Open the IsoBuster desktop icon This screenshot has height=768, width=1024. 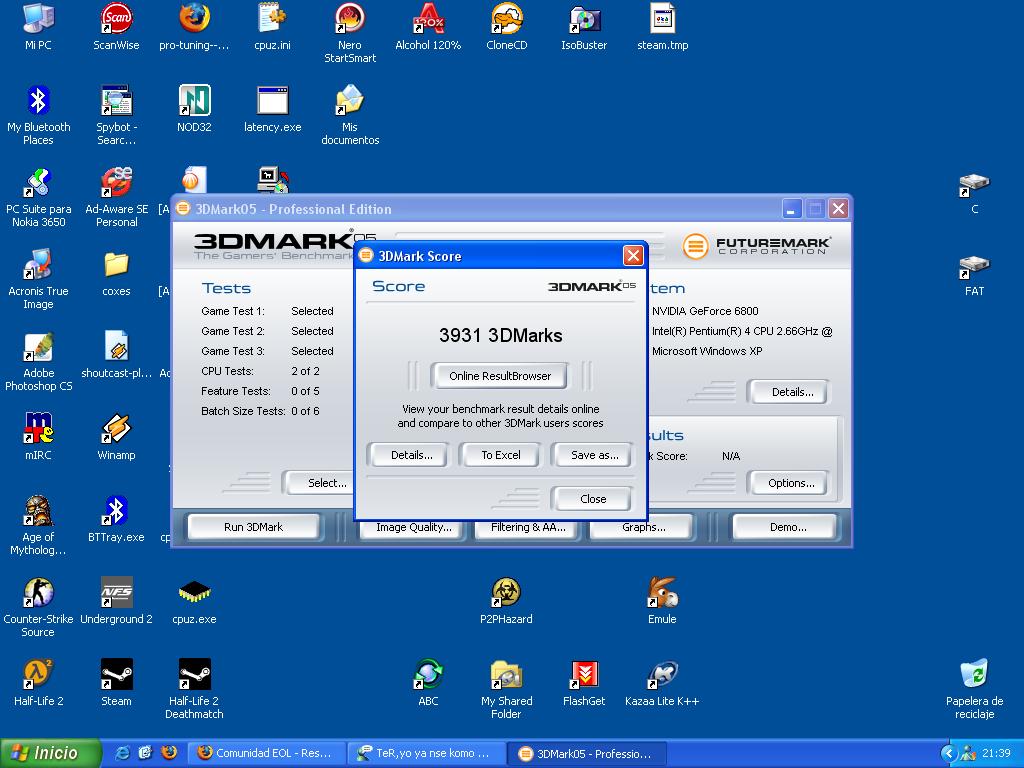point(584,19)
